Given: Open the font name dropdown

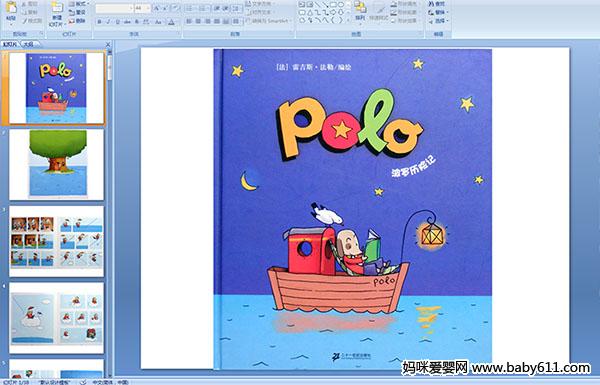Looking at the screenshot, I should tap(131, 8).
